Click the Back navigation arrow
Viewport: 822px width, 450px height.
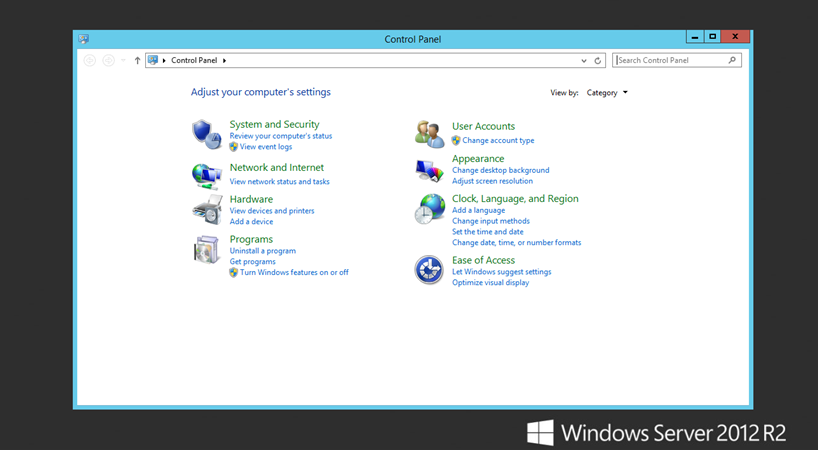pos(90,61)
